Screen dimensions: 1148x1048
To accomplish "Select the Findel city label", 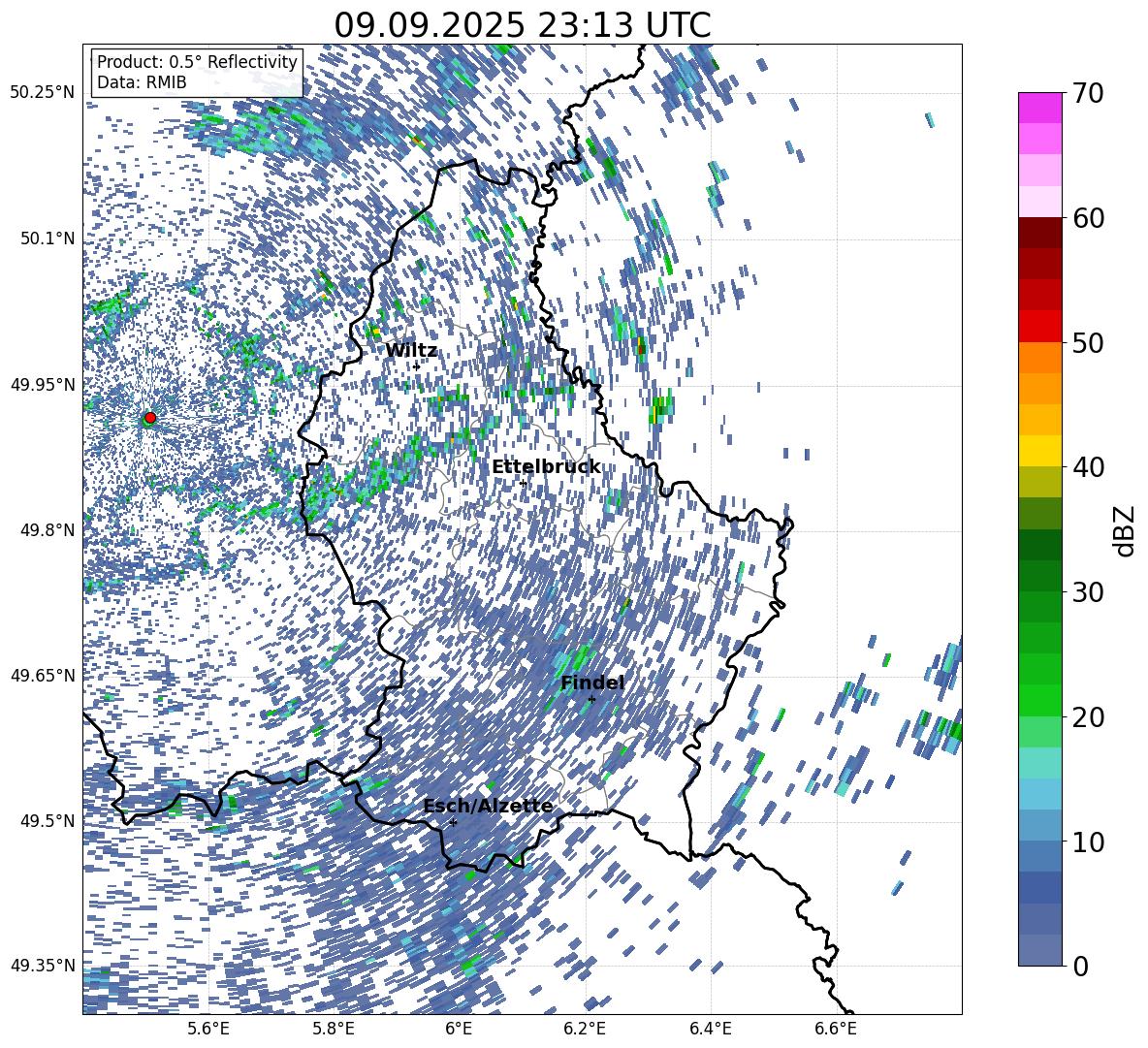I will pos(591,683).
